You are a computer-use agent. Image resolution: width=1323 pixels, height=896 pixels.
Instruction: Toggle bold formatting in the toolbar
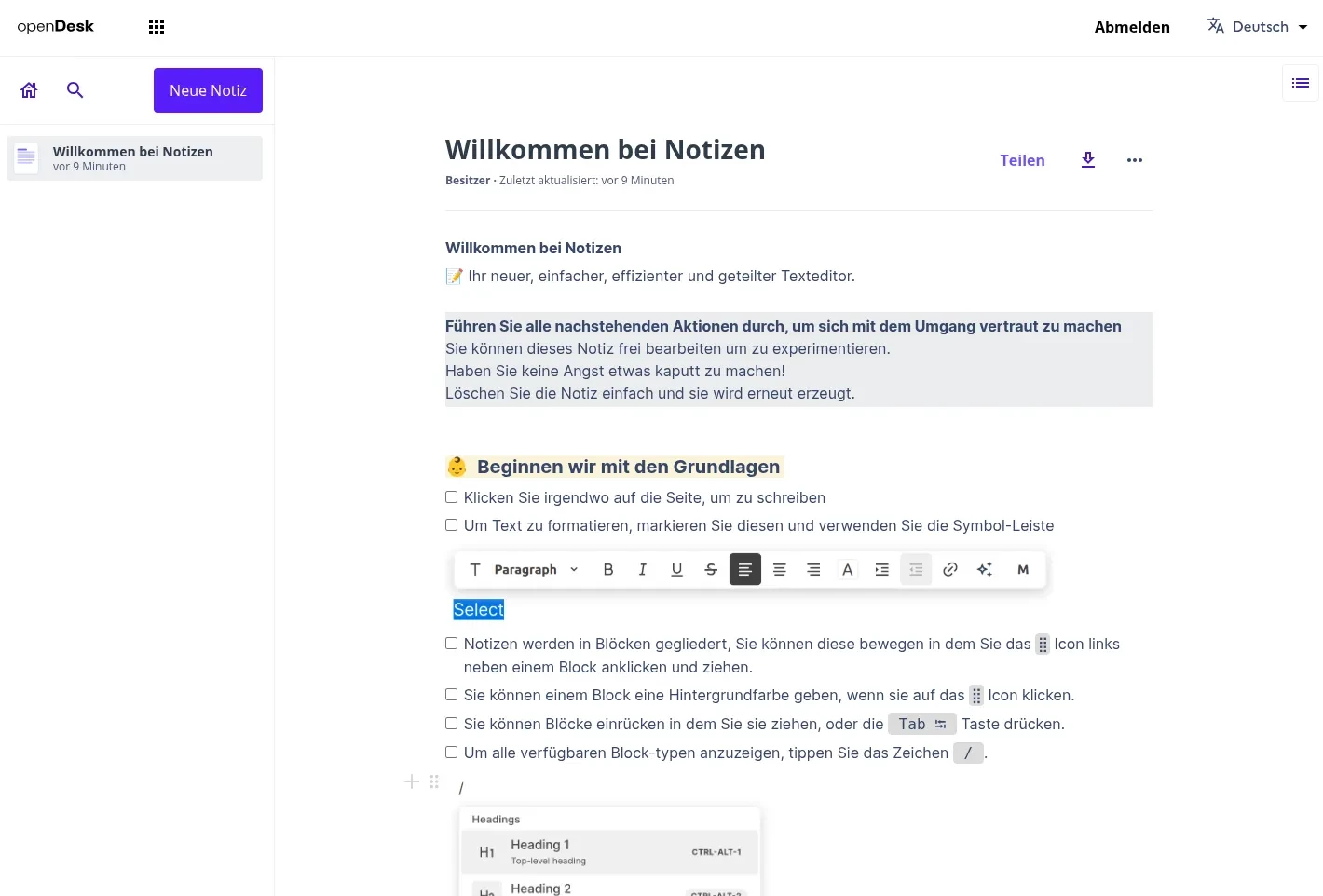click(607, 569)
